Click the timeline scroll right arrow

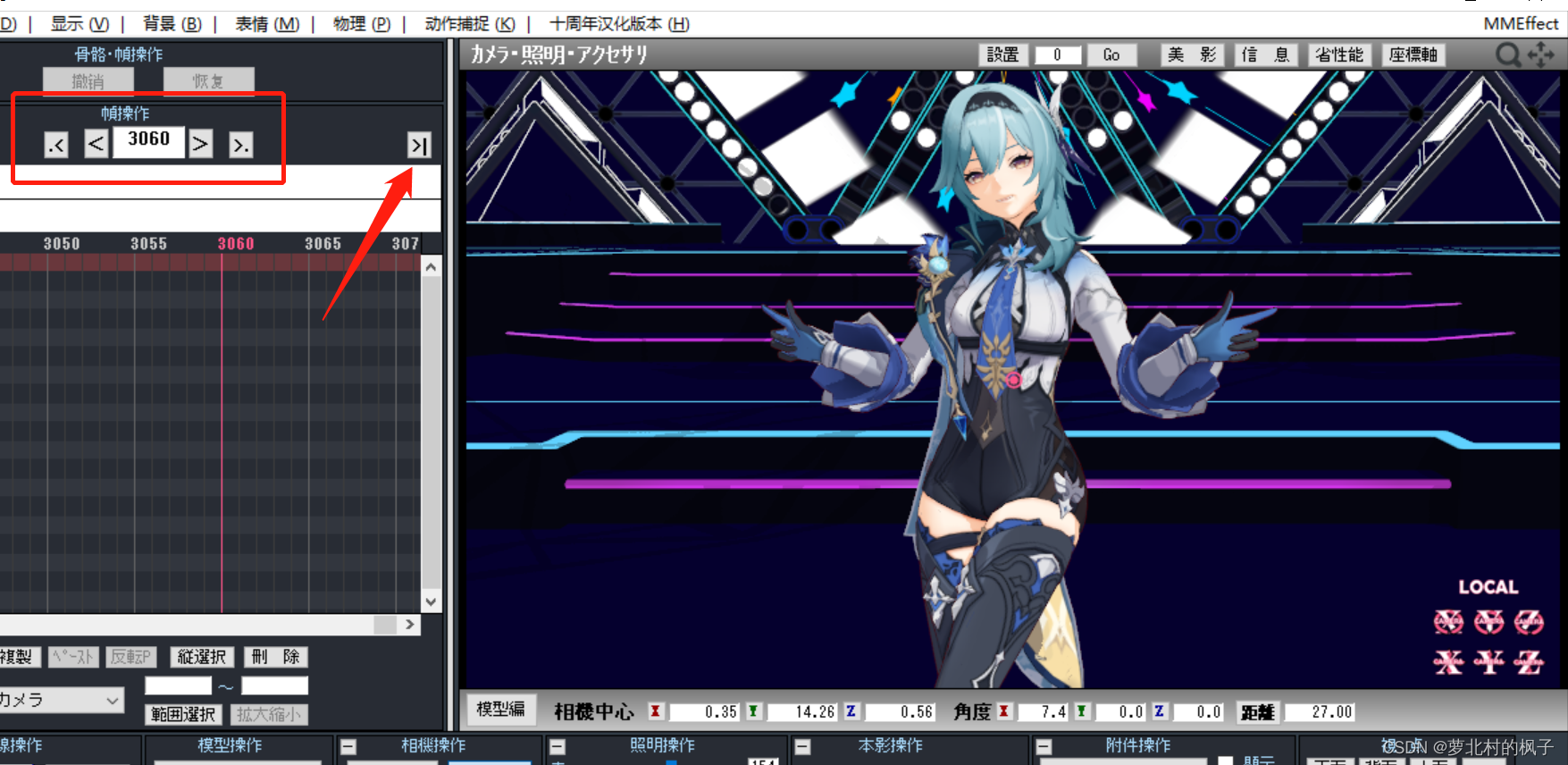click(x=410, y=624)
